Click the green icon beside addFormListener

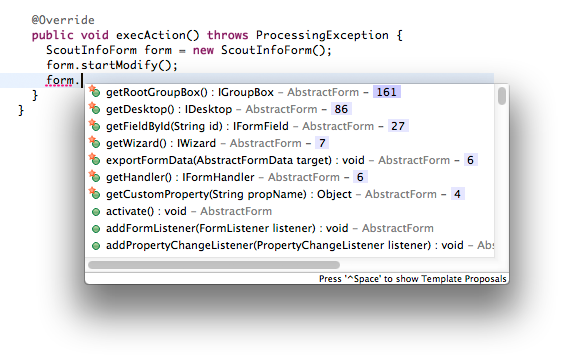tap(96, 229)
